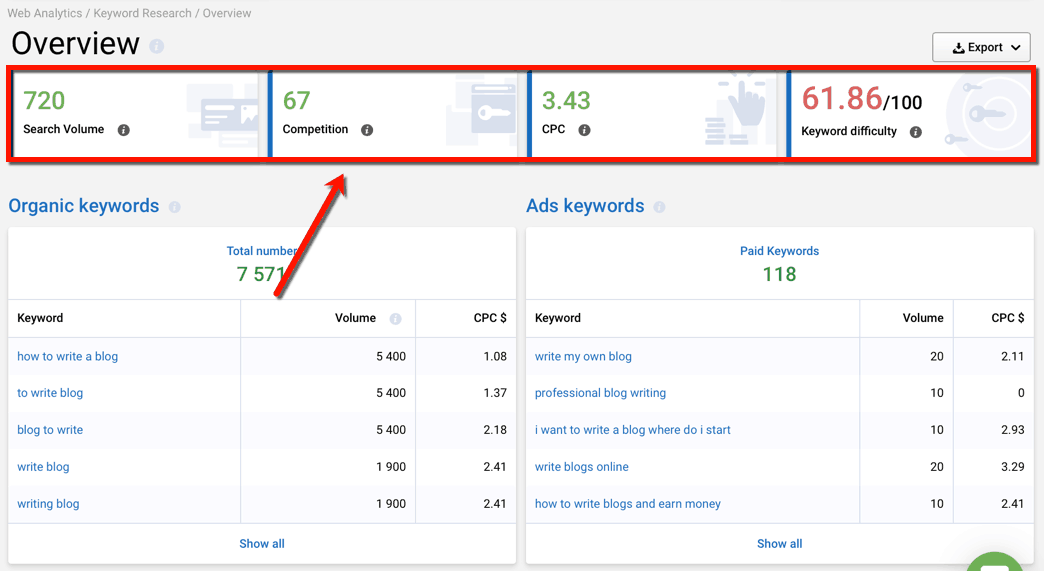Image resolution: width=1044 pixels, height=571 pixels.
Task: Click the Ads keywords info icon
Action: pyautogui.click(x=659, y=207)
